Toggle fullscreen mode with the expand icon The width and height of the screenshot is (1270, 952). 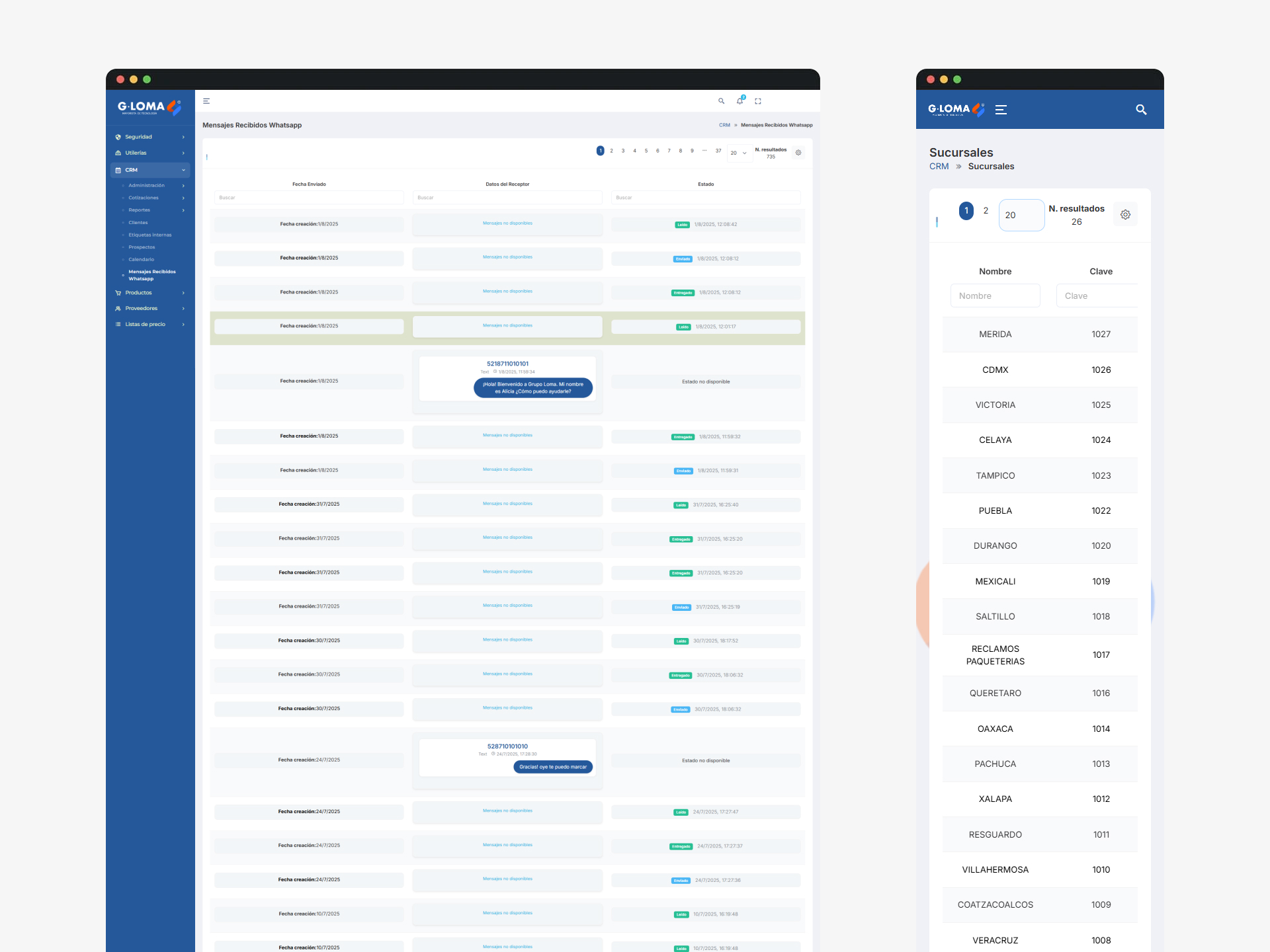758,101
